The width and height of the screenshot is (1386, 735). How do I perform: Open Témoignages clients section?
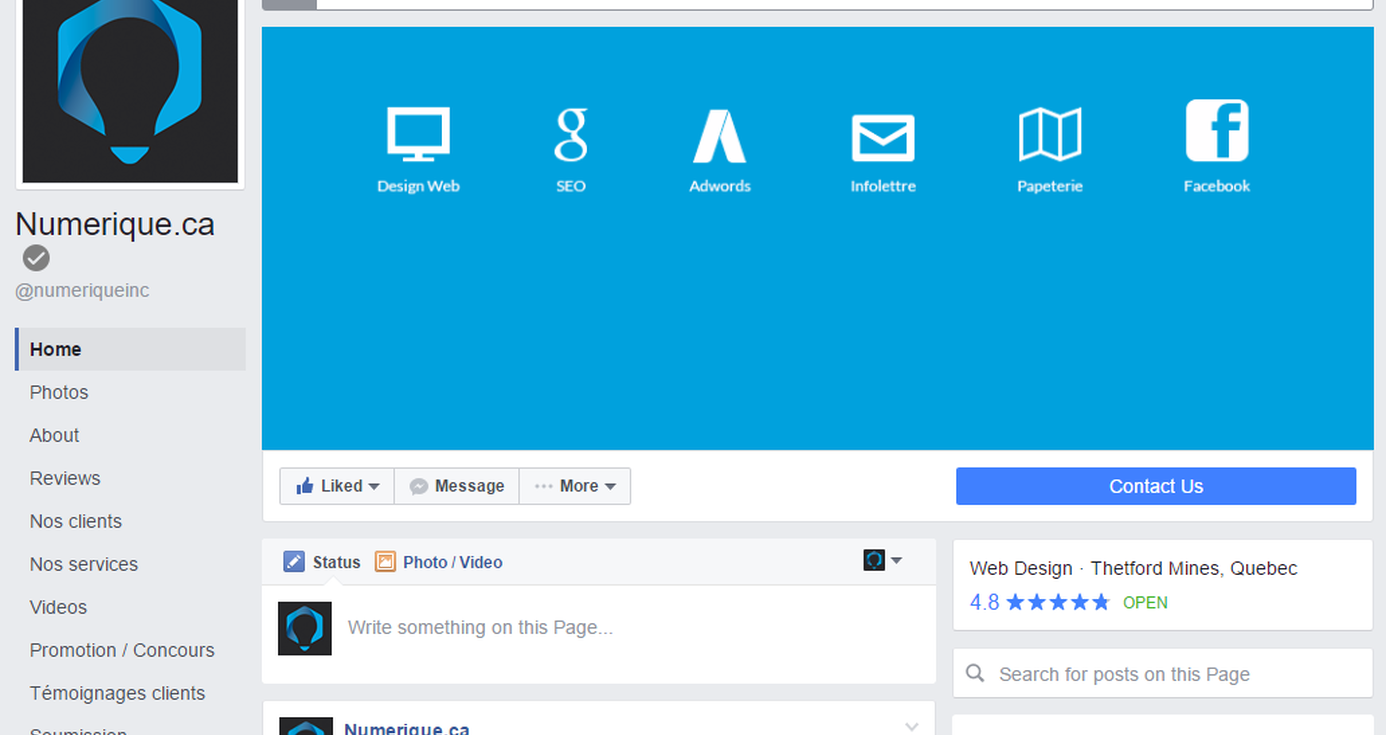pyautogui.click(x=117, y=693)
